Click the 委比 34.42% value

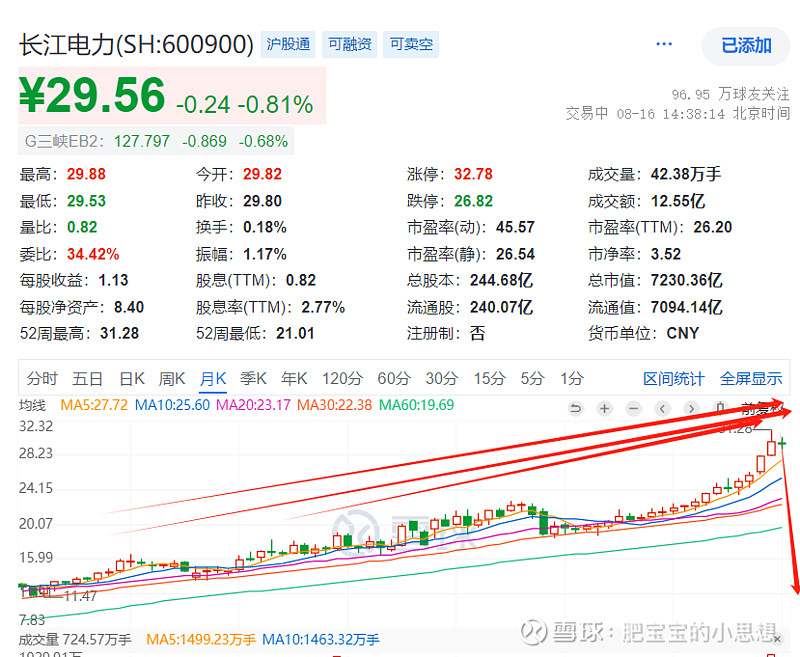93,254
